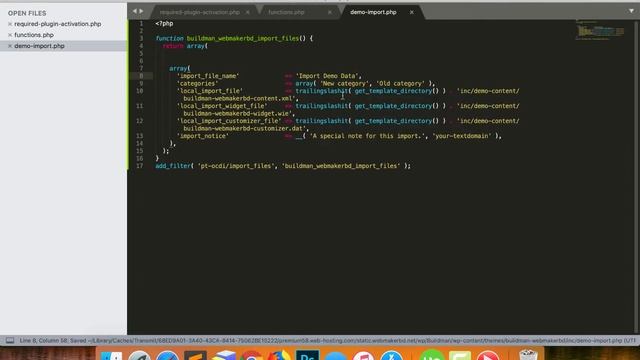640x360 pixels.
Task: Open the Trash in the dock
Action: [x=528, y=356]
